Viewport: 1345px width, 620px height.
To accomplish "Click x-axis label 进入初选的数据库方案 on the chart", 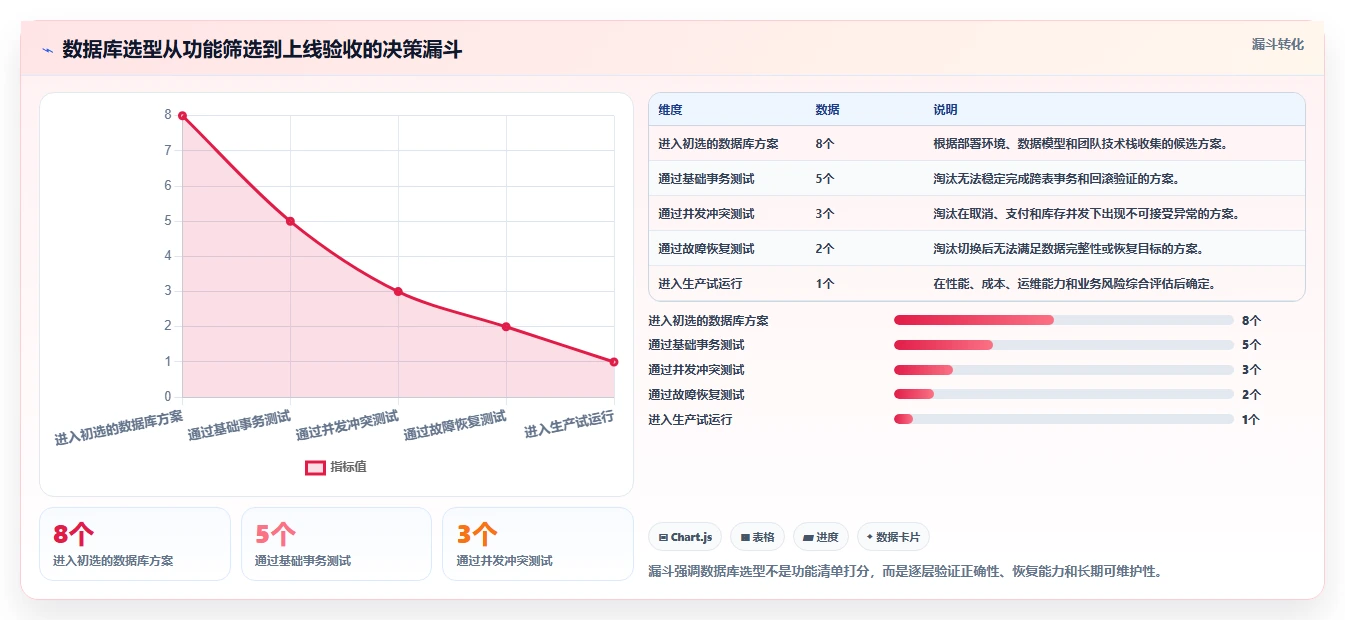I will [118, 426].
